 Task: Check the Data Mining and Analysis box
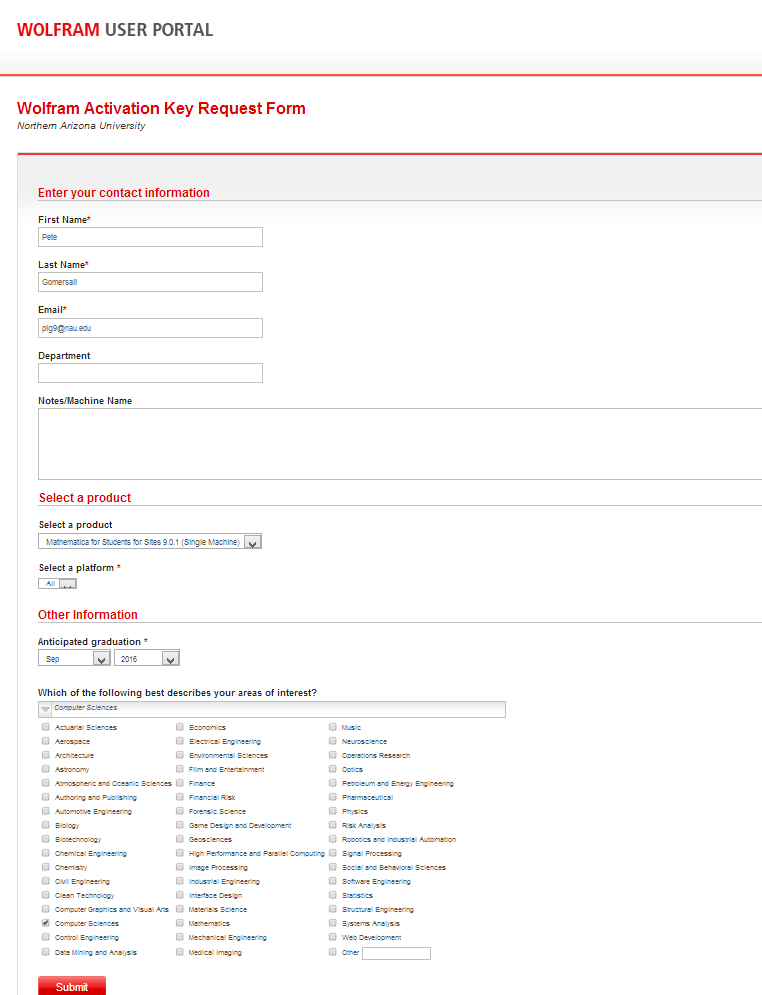pos(46,952)
